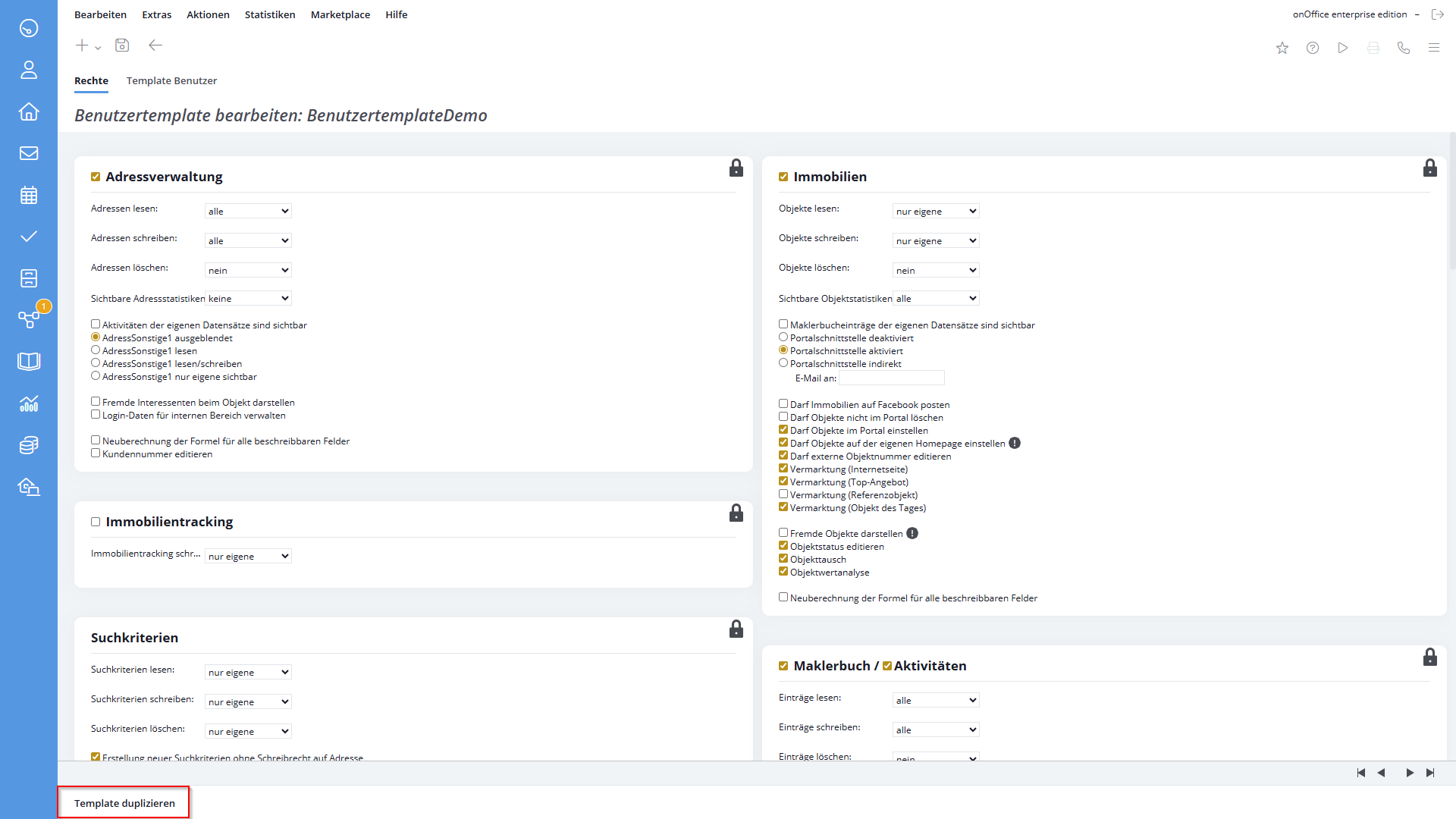1456x819 pixels.
Task: Switch to Template Benutzer tab
Action: click(171, 80)
